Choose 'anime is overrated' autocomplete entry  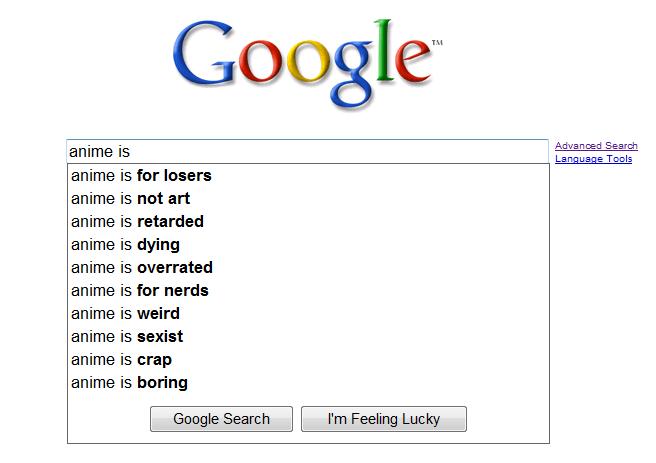tap(141, 268)
